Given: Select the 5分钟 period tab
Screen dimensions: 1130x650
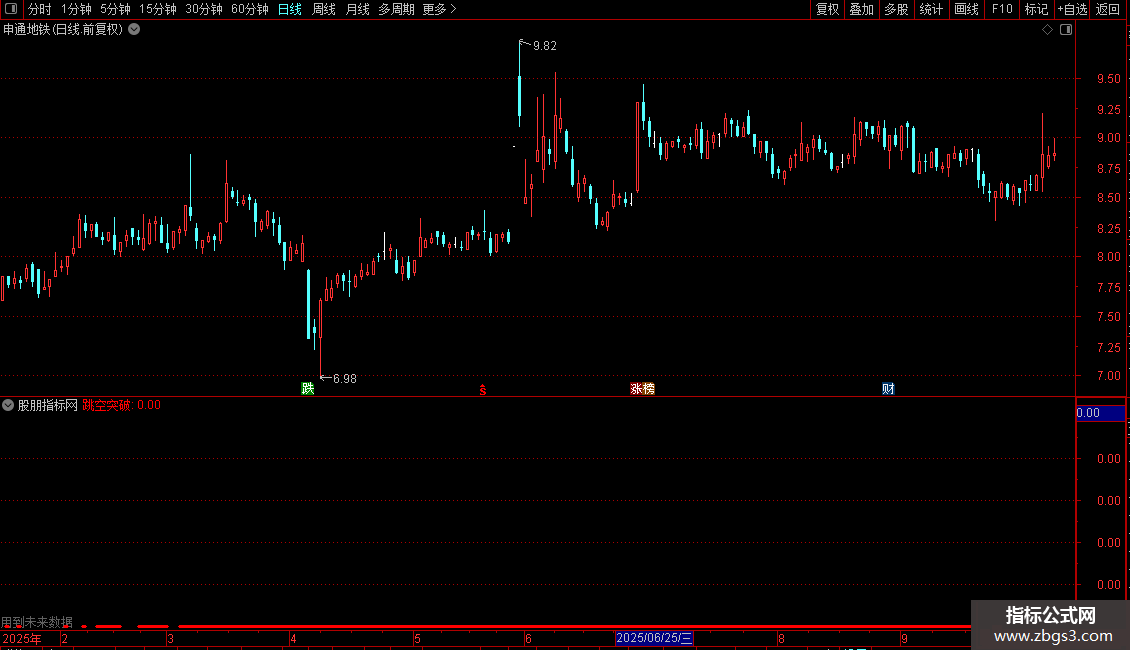Looking at the screenshot, I should click(115, 9).
